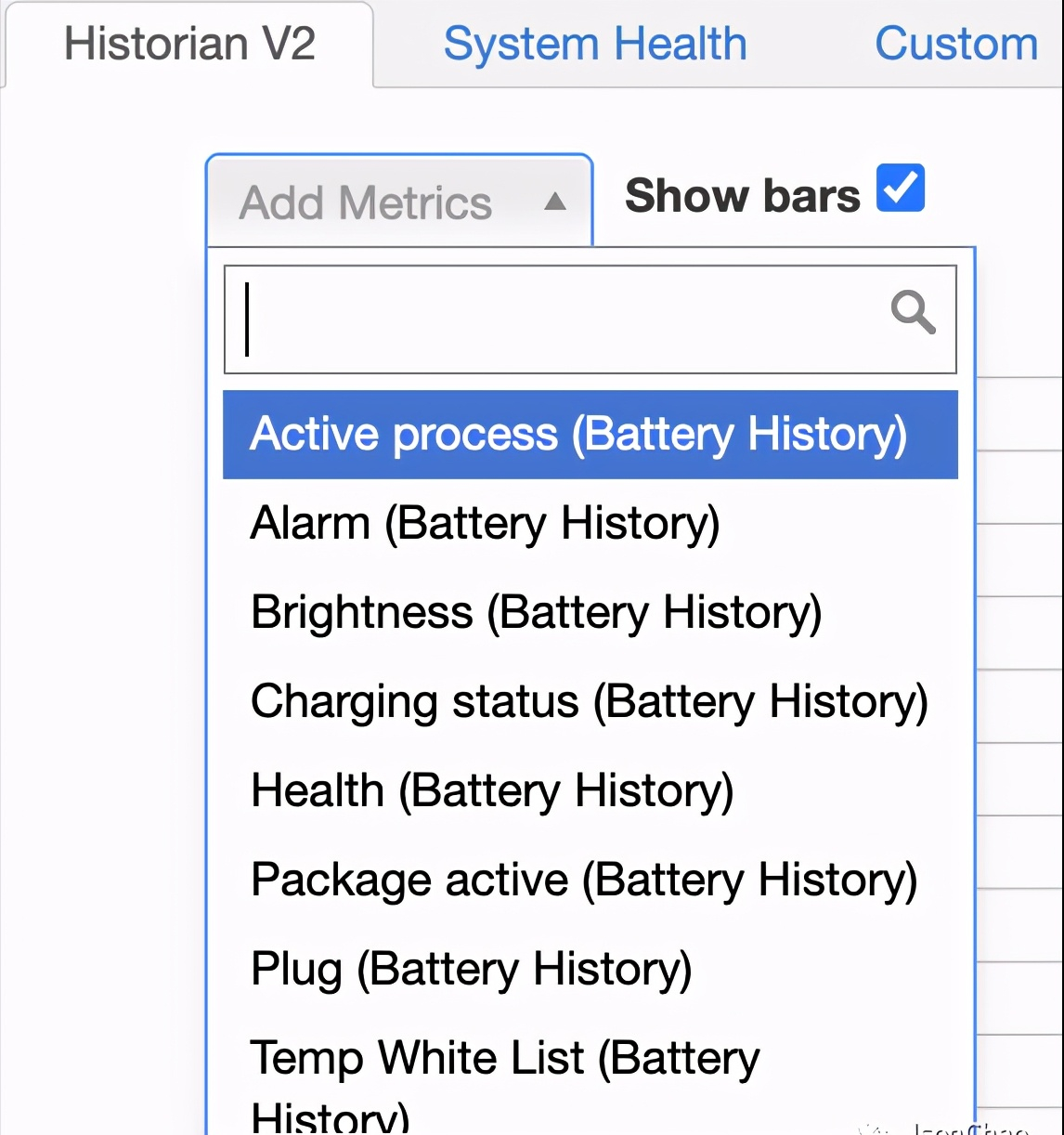
Task: Focus the metrics search input field
Action: [x=557, y=320]
